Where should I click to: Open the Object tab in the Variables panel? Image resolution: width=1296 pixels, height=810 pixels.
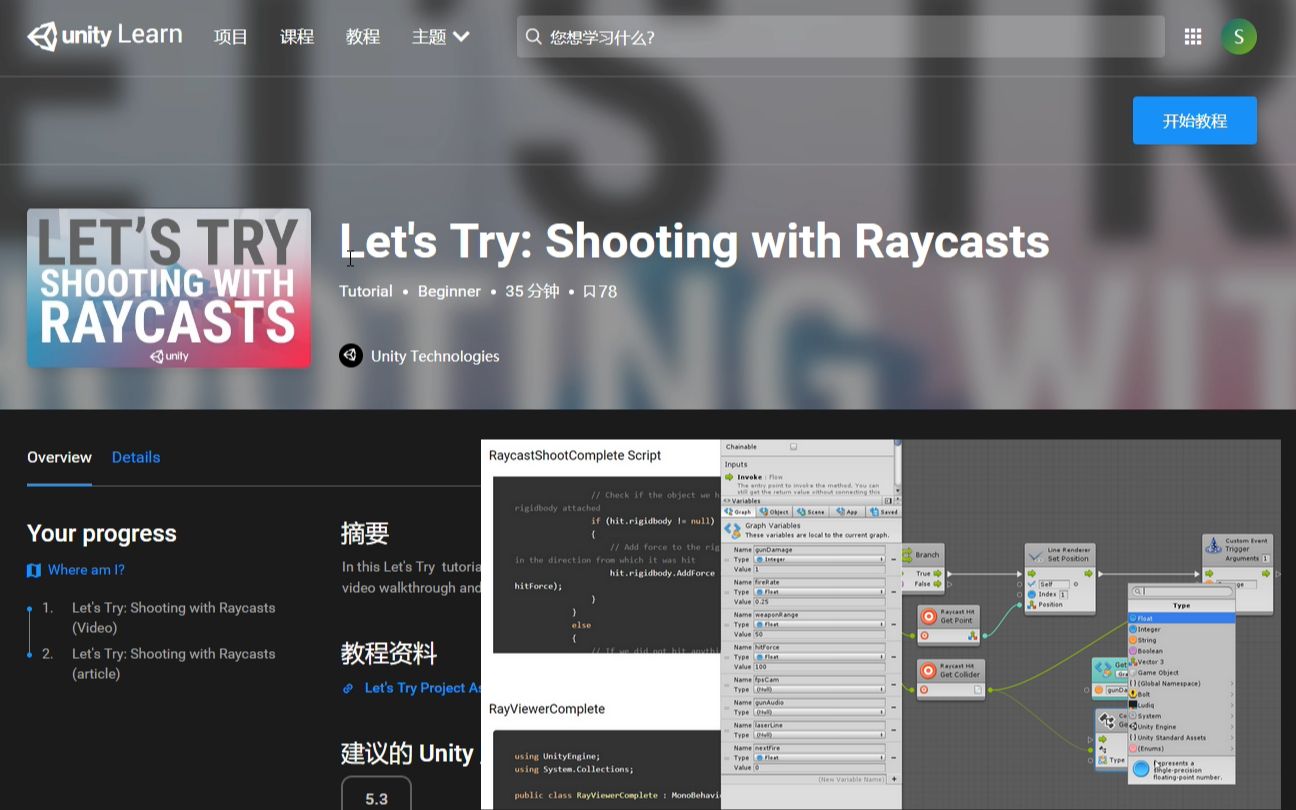click(x=773, y=512)
